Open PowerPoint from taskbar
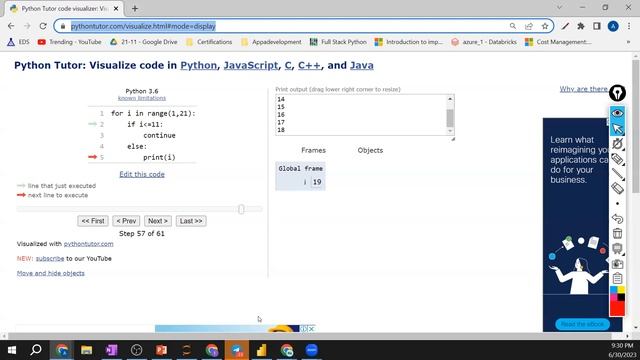The height and width of the screenshot is (360, 640). pos(162,350)
